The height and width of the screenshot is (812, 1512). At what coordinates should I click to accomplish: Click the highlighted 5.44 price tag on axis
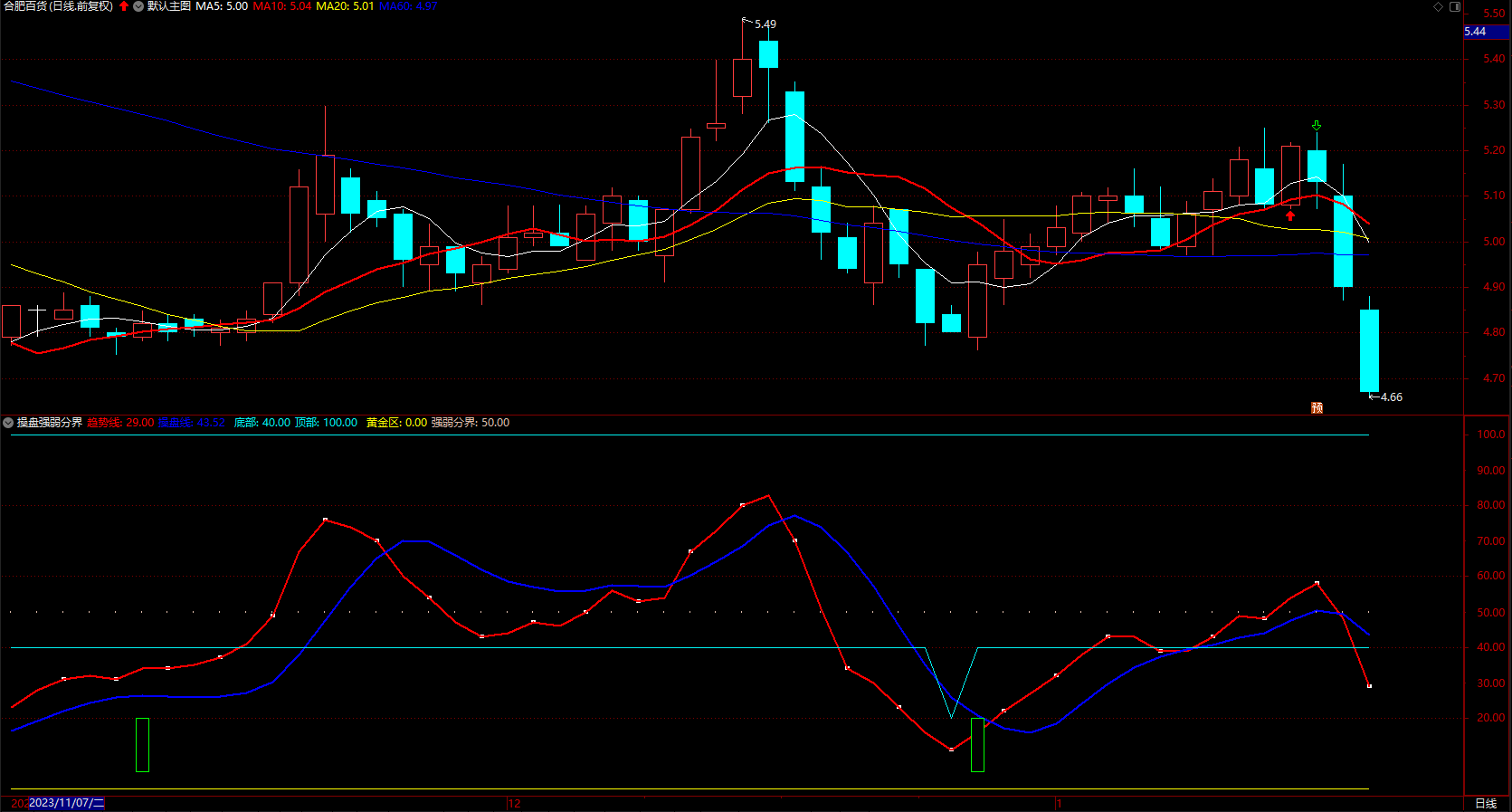point(1486,32)
